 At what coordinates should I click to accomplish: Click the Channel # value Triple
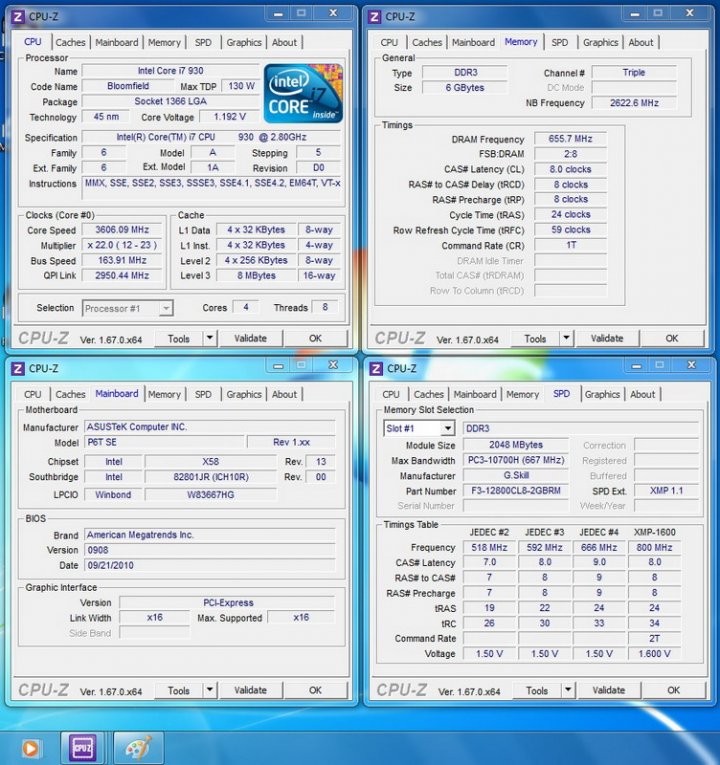click(x=634, y=73)
